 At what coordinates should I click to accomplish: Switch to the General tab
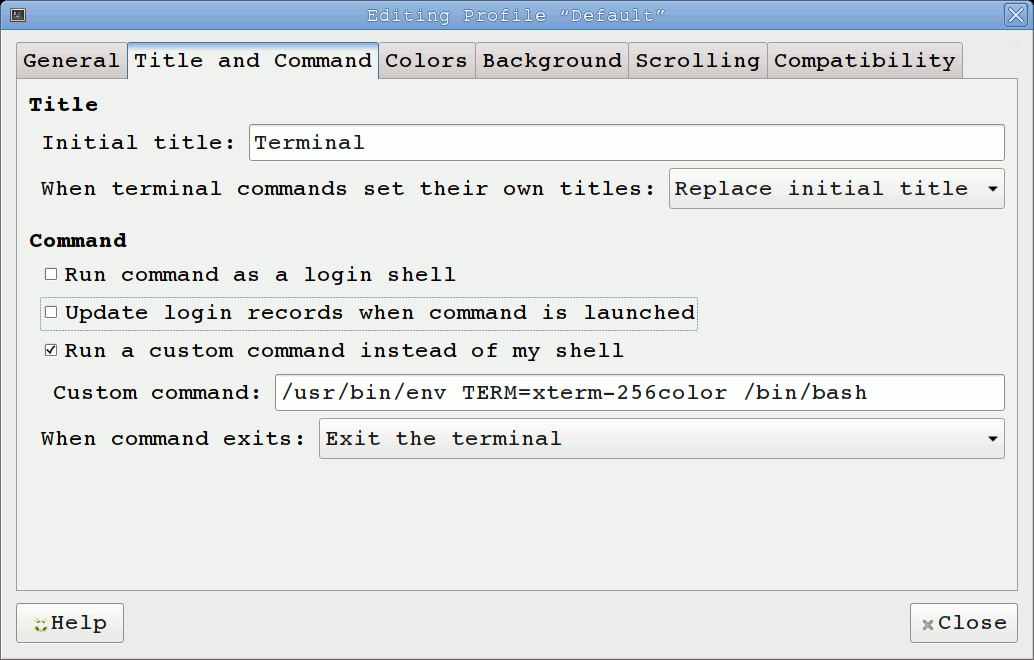[71, 60]
